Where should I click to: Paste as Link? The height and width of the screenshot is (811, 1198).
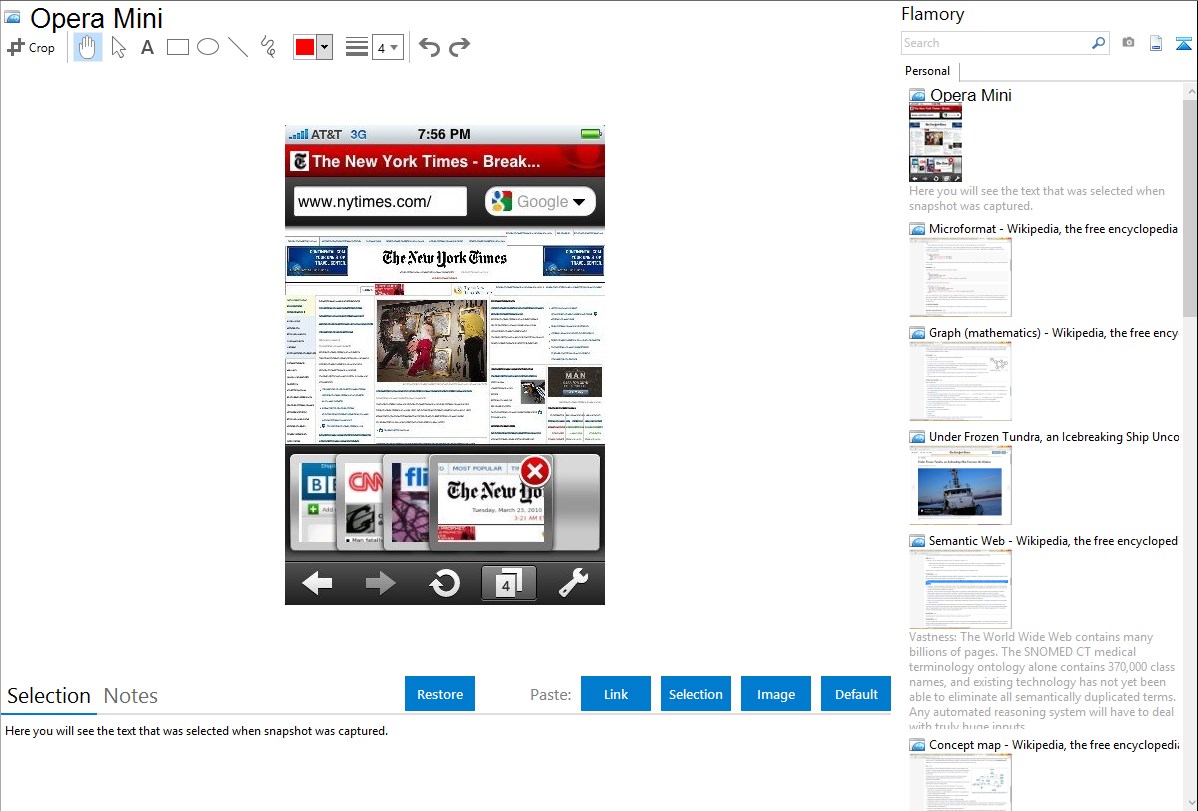click(x=616, y=693)
